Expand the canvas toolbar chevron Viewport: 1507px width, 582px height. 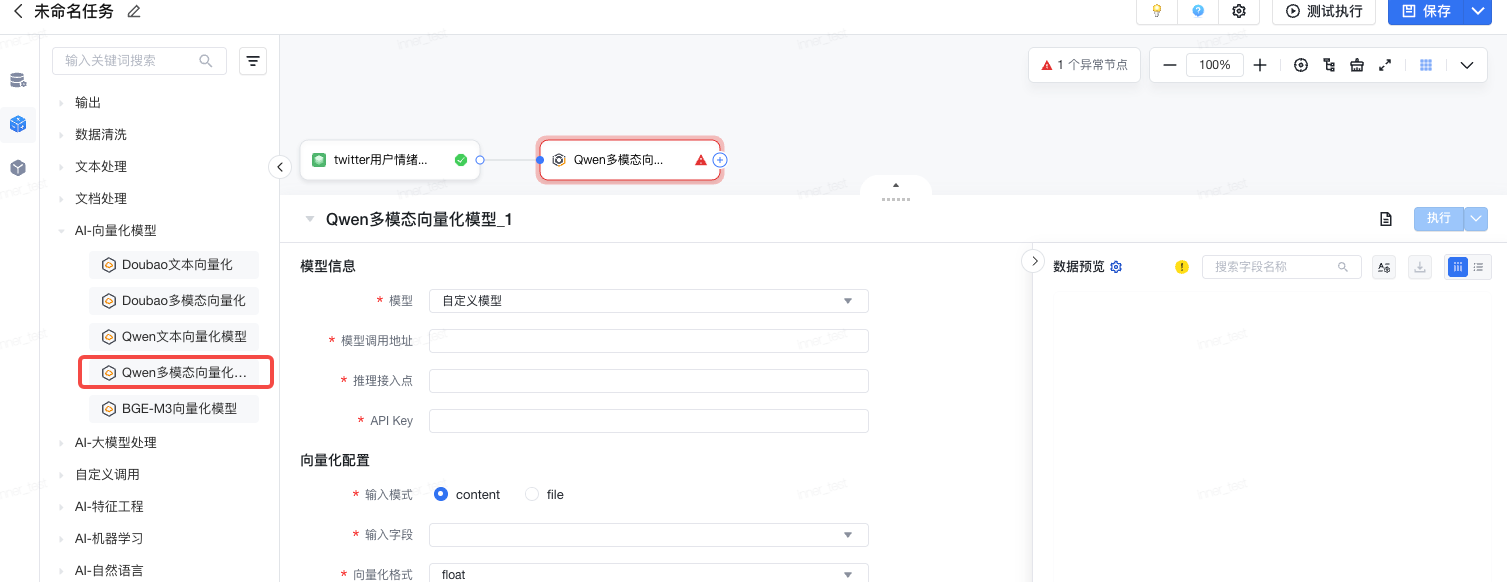point(1467,65)
